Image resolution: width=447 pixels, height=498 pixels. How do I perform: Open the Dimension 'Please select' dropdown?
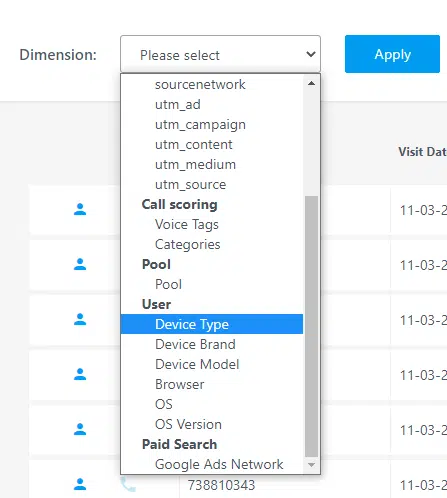(x=220, y=54)
